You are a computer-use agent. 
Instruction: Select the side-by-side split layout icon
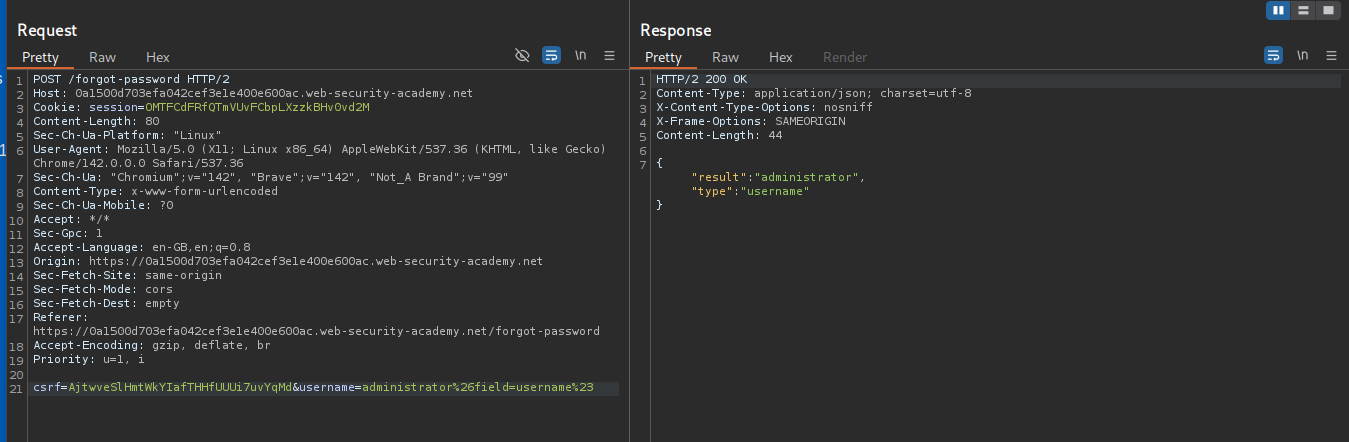coord(1278,10)
